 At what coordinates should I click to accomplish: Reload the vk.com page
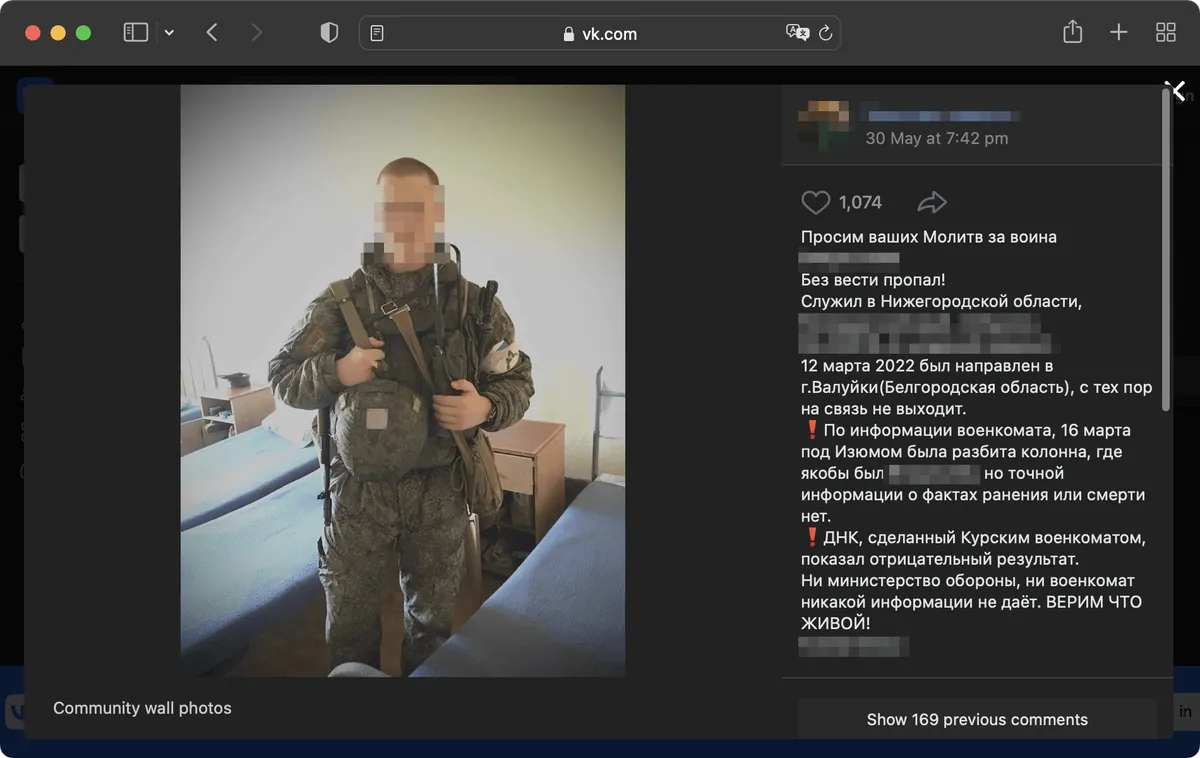(826, 33)
